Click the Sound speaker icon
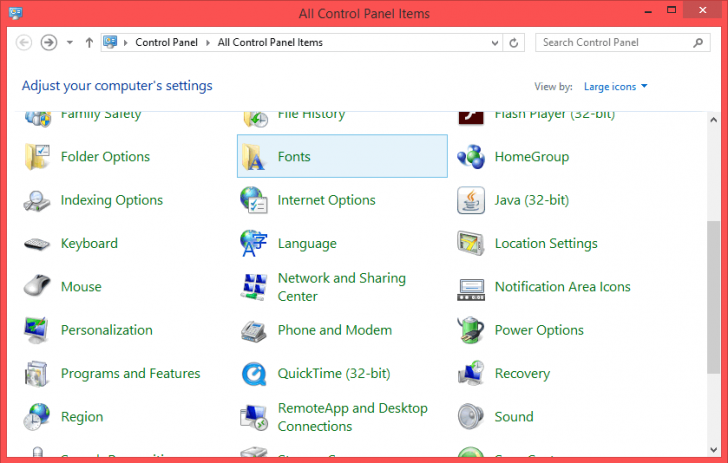This screenshot has width=728, height=463. pos(471,417)
